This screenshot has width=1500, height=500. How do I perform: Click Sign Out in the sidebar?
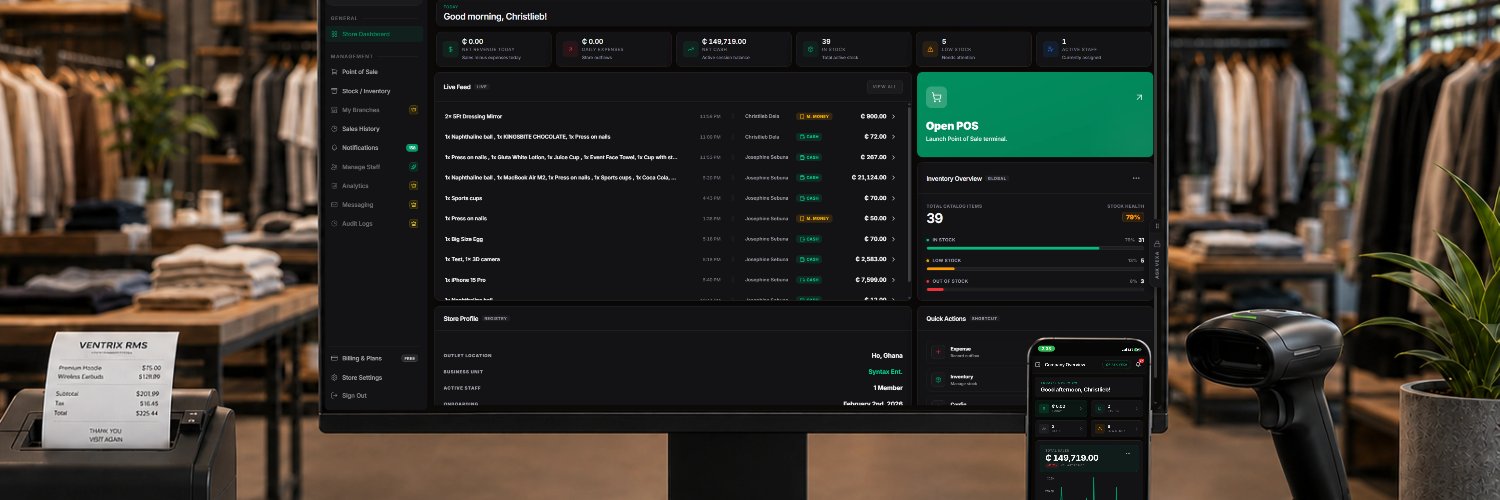374,396
